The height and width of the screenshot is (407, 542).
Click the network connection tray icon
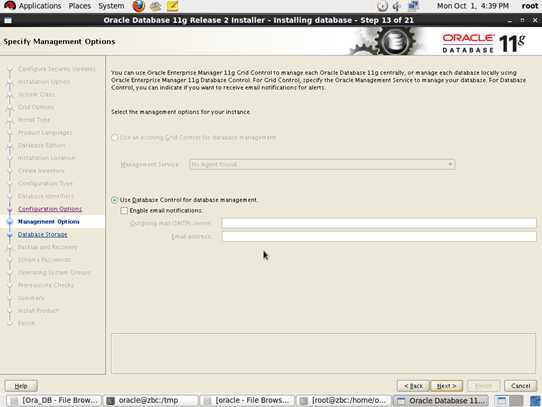click(x=413, y=6)
